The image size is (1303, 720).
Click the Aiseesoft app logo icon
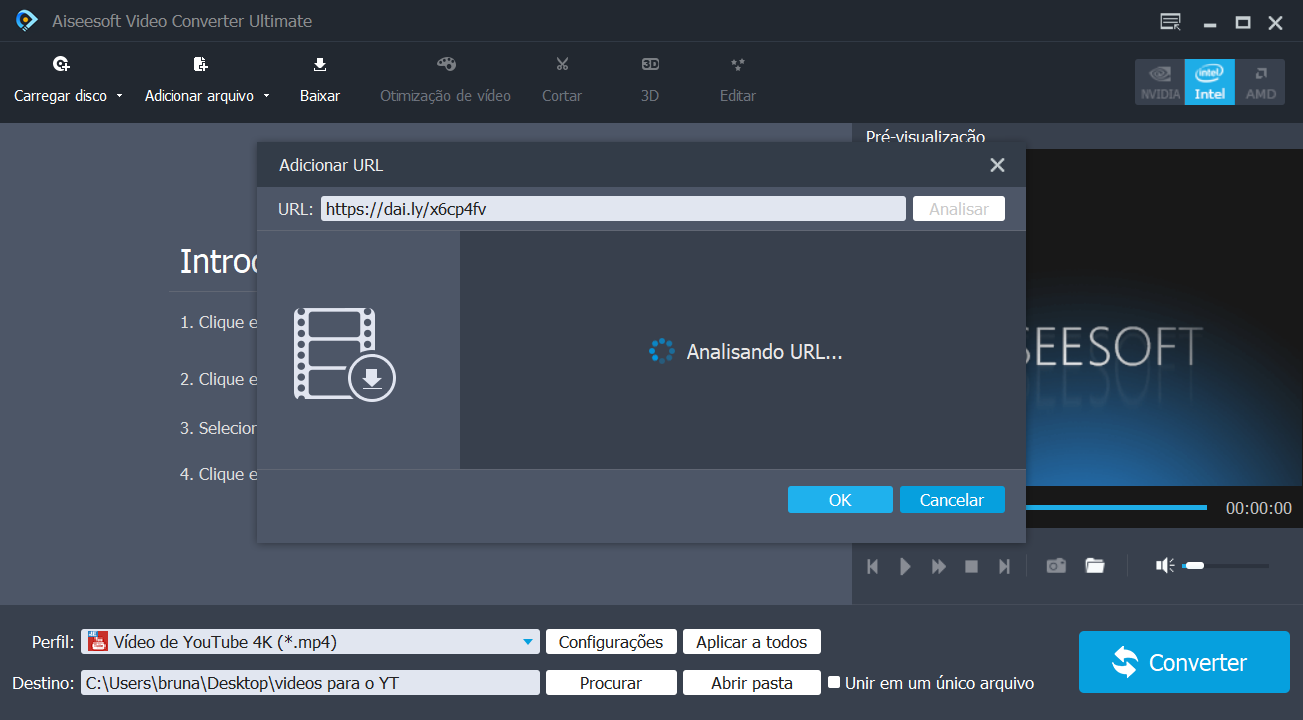[x=27, y=21]
